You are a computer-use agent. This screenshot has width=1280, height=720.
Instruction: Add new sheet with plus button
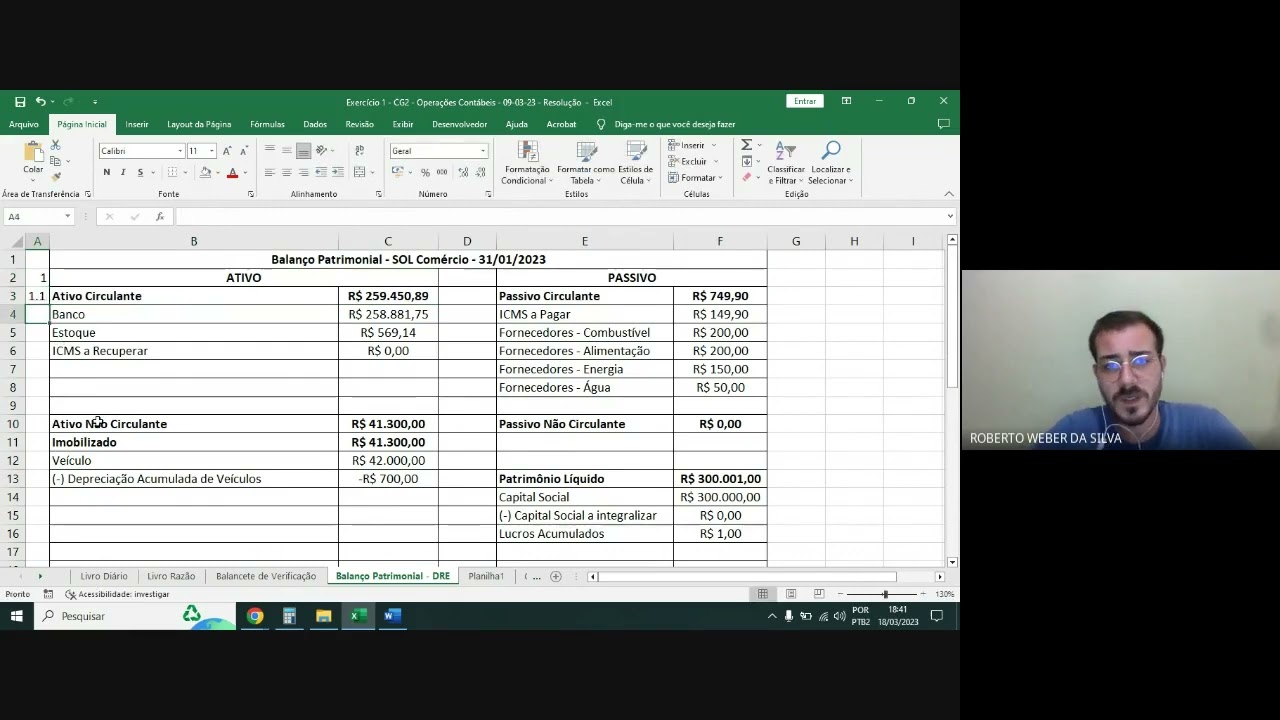(x=556, y=576)
